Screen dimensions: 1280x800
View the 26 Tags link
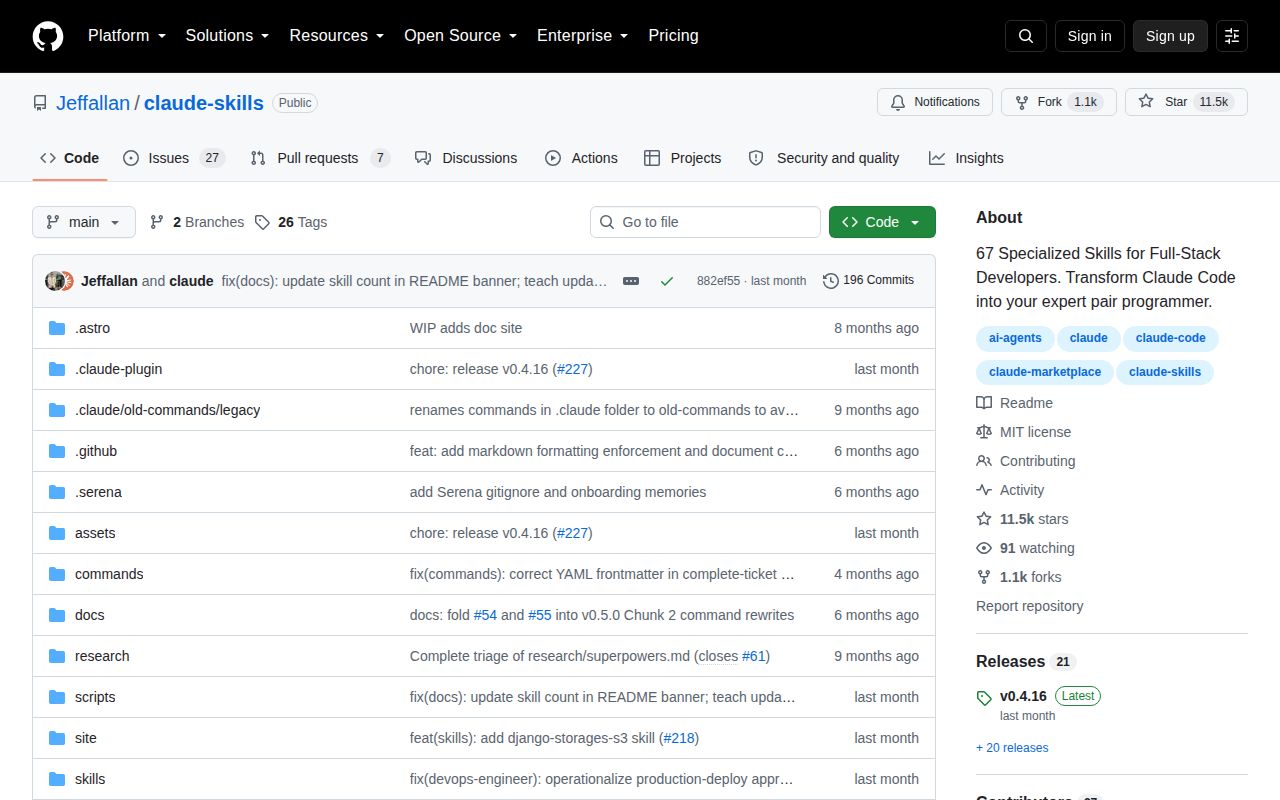[290, 222]
